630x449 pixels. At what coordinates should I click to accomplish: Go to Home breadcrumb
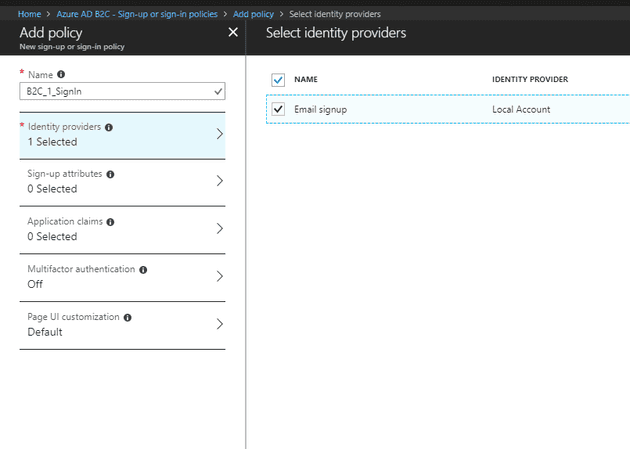click(x=29, y=14)
